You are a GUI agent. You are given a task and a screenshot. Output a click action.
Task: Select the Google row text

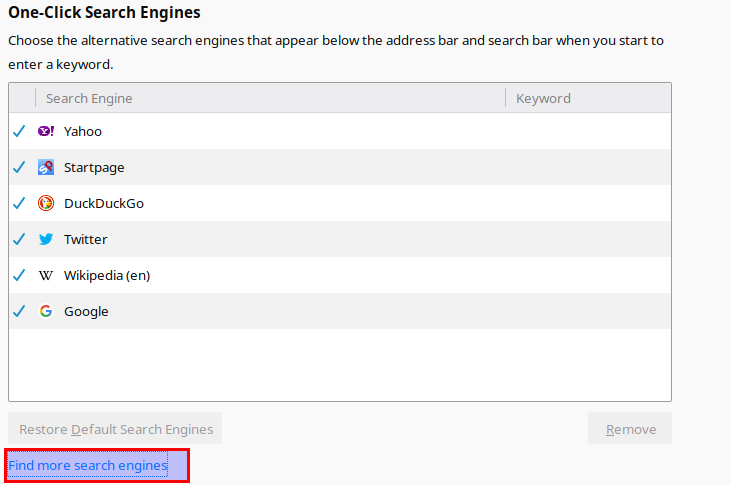click(x=86, y=312)
